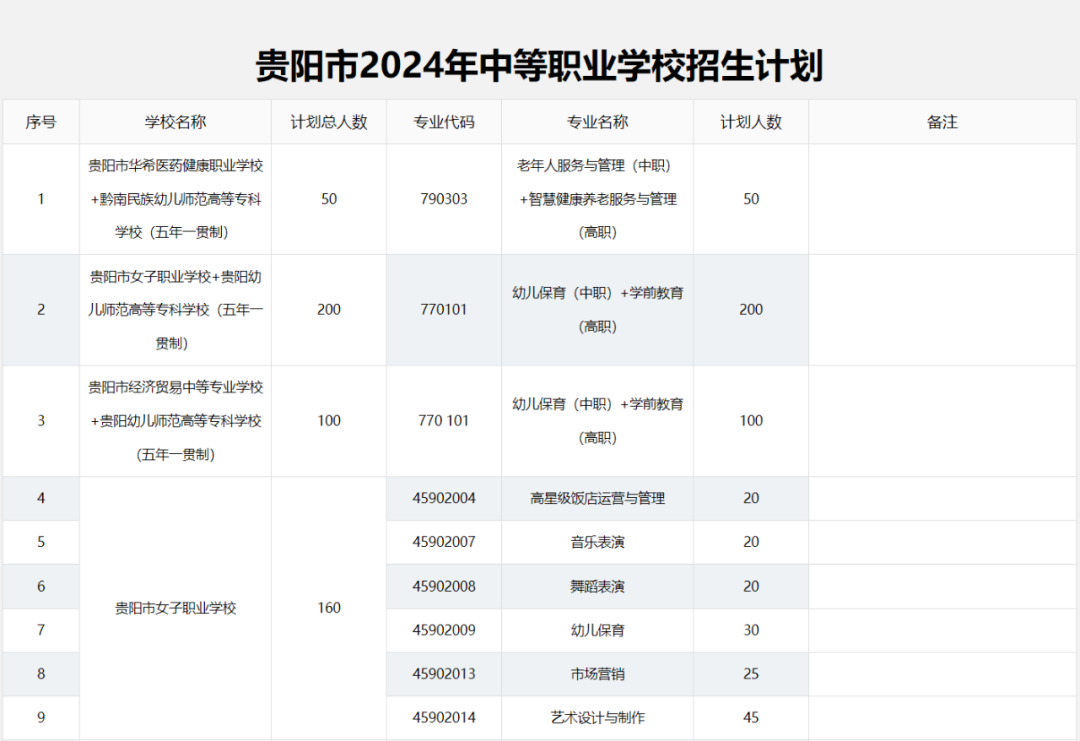Click the table title 贵阳市2024年中等职业学校招生计划
The width and height of the screenshot is (1080, 741).
click(540, 62)
